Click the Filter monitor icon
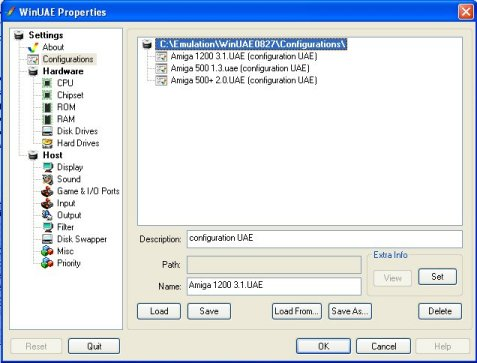 pyautogui.click(x=47, y=227)
